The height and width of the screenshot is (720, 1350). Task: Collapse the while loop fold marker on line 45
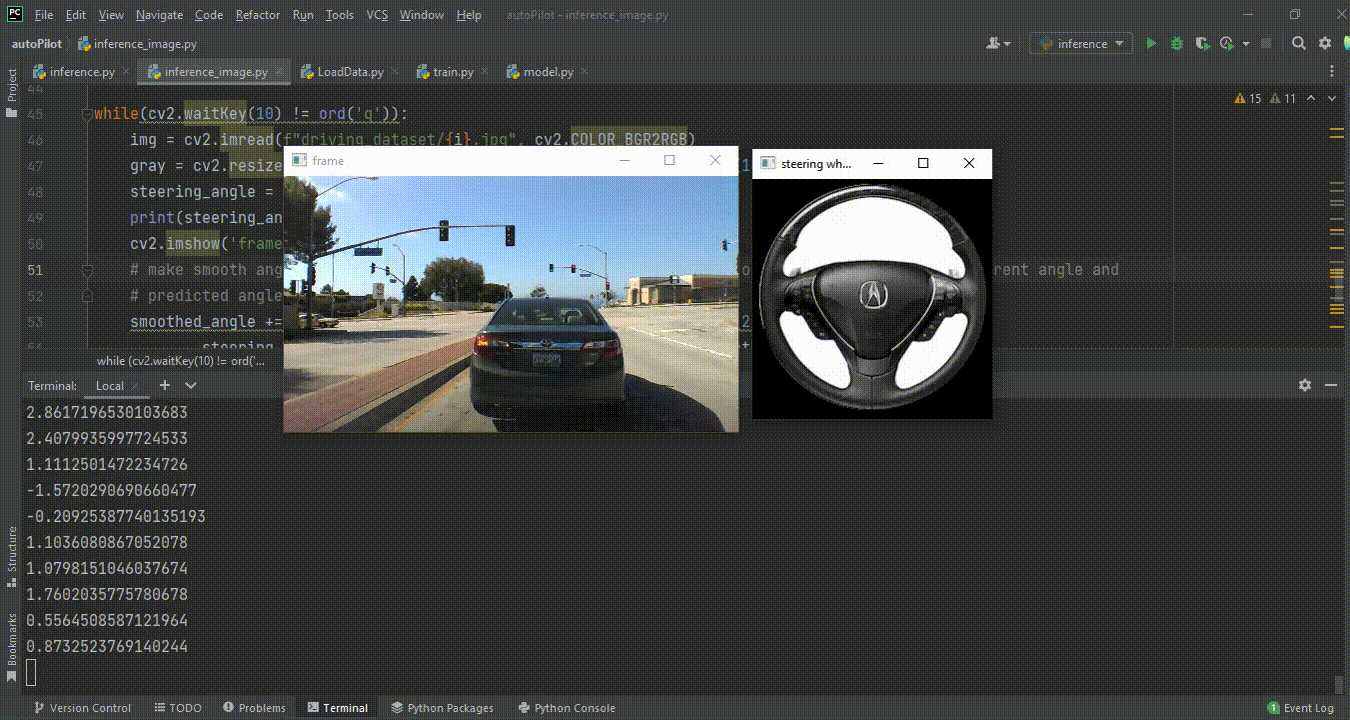tap(87, 114)
